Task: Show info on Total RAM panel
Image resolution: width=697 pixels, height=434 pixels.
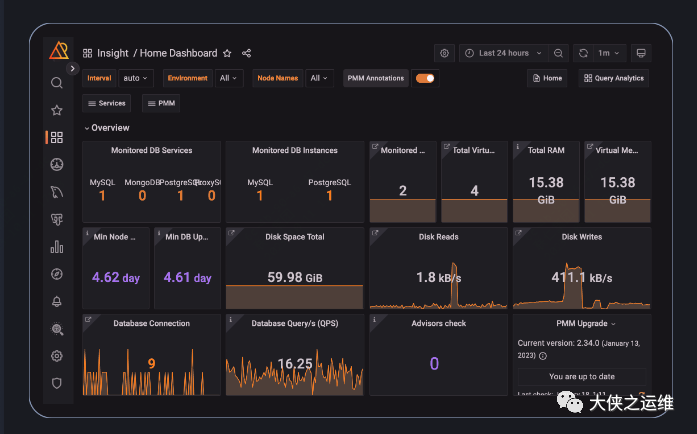Action: tap(517, 146)
